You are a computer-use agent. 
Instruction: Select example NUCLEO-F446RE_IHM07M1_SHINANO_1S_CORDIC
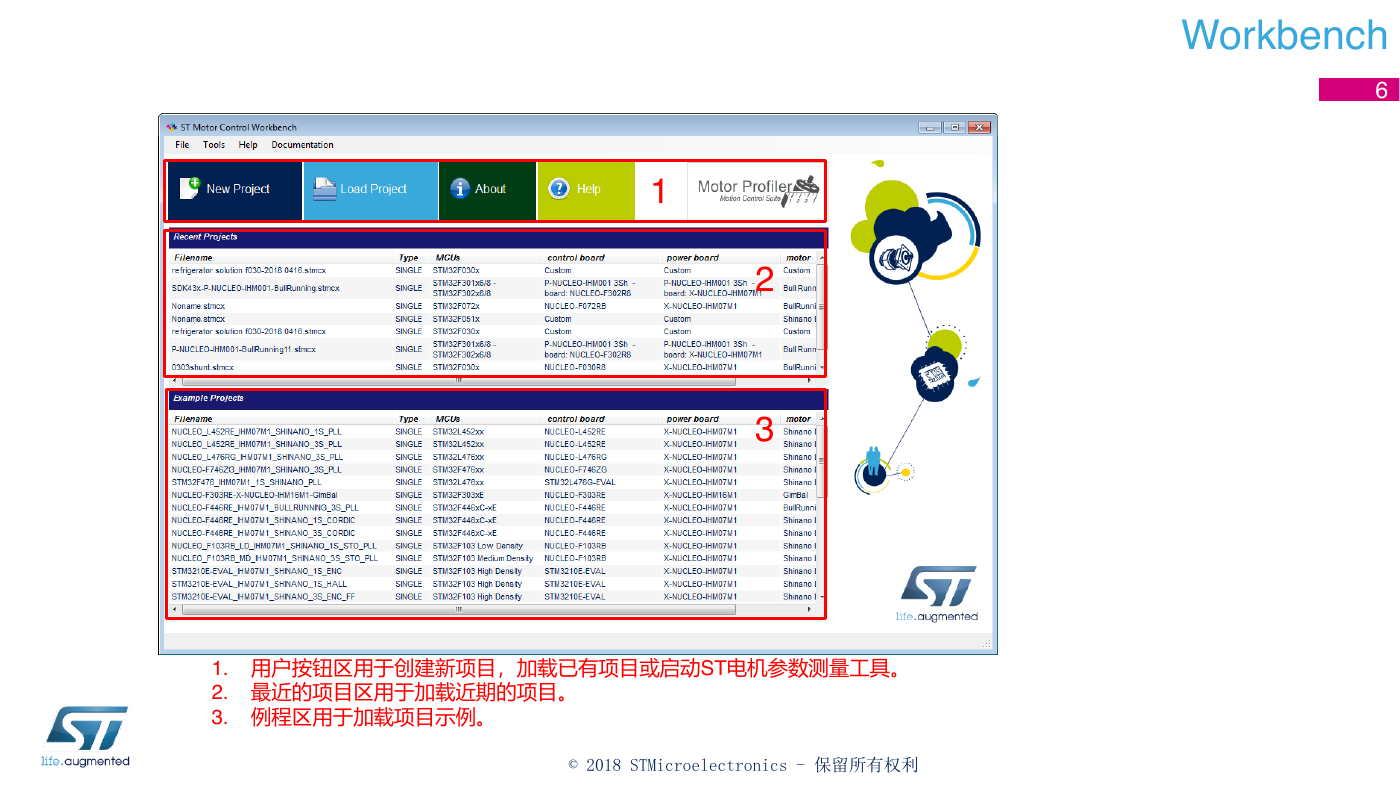pyautogui.click(x=493, y=520)
